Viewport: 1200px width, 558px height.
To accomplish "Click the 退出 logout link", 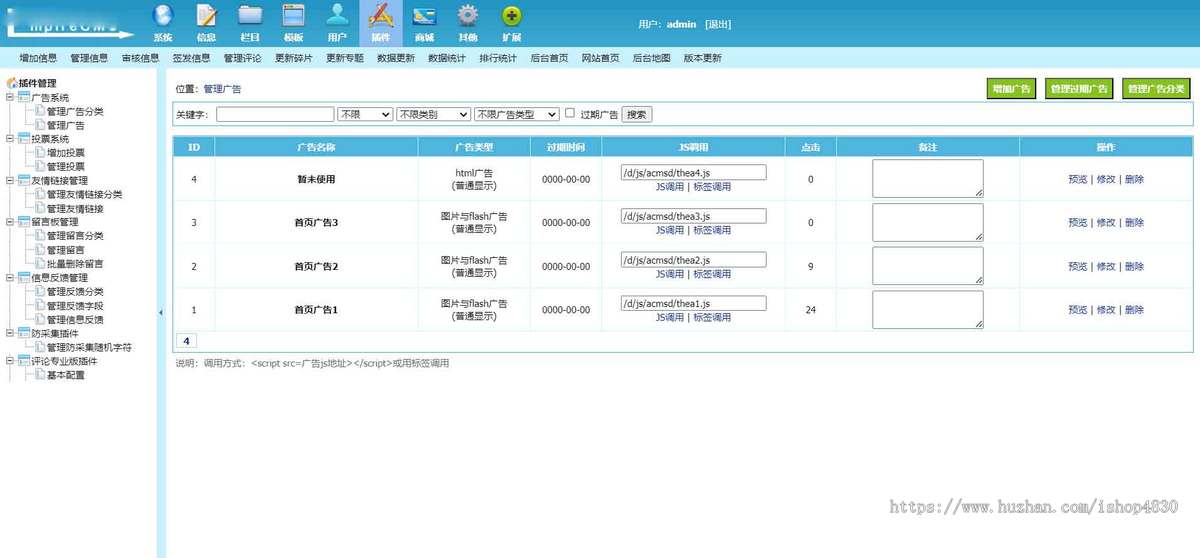I will (x=717, y=24).
